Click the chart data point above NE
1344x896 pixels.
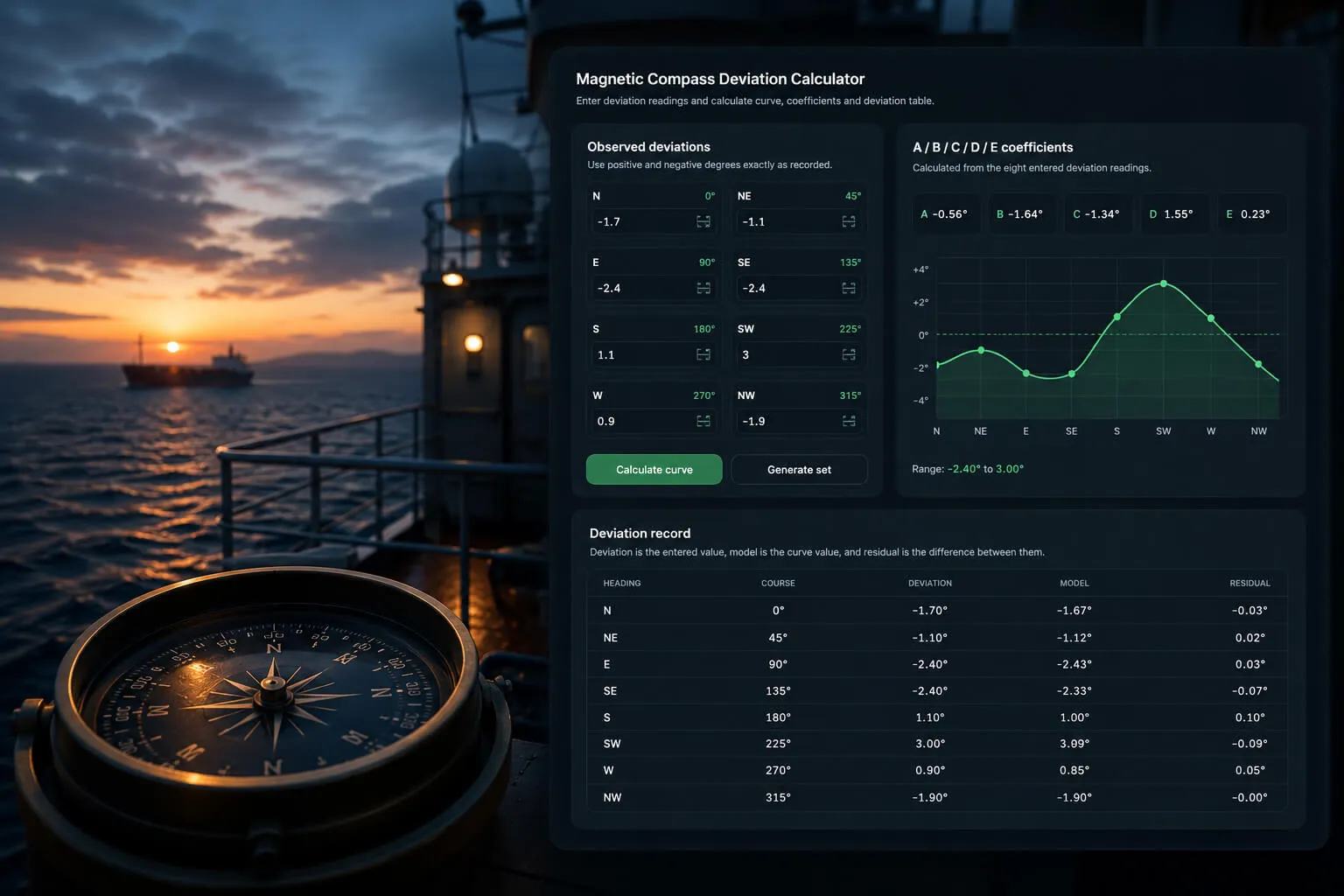981,350
